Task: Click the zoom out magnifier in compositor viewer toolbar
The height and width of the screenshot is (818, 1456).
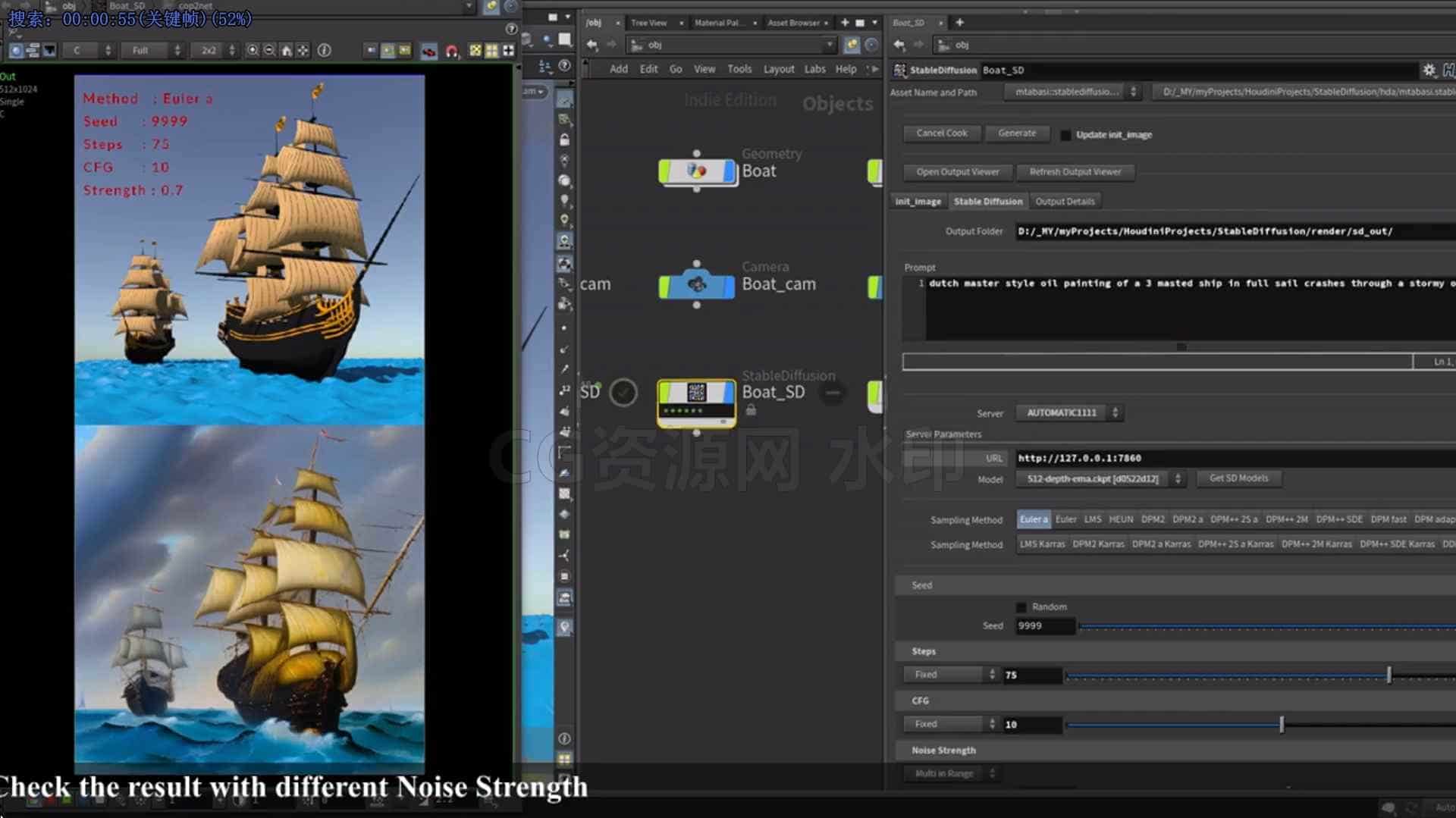Action: 269,51
